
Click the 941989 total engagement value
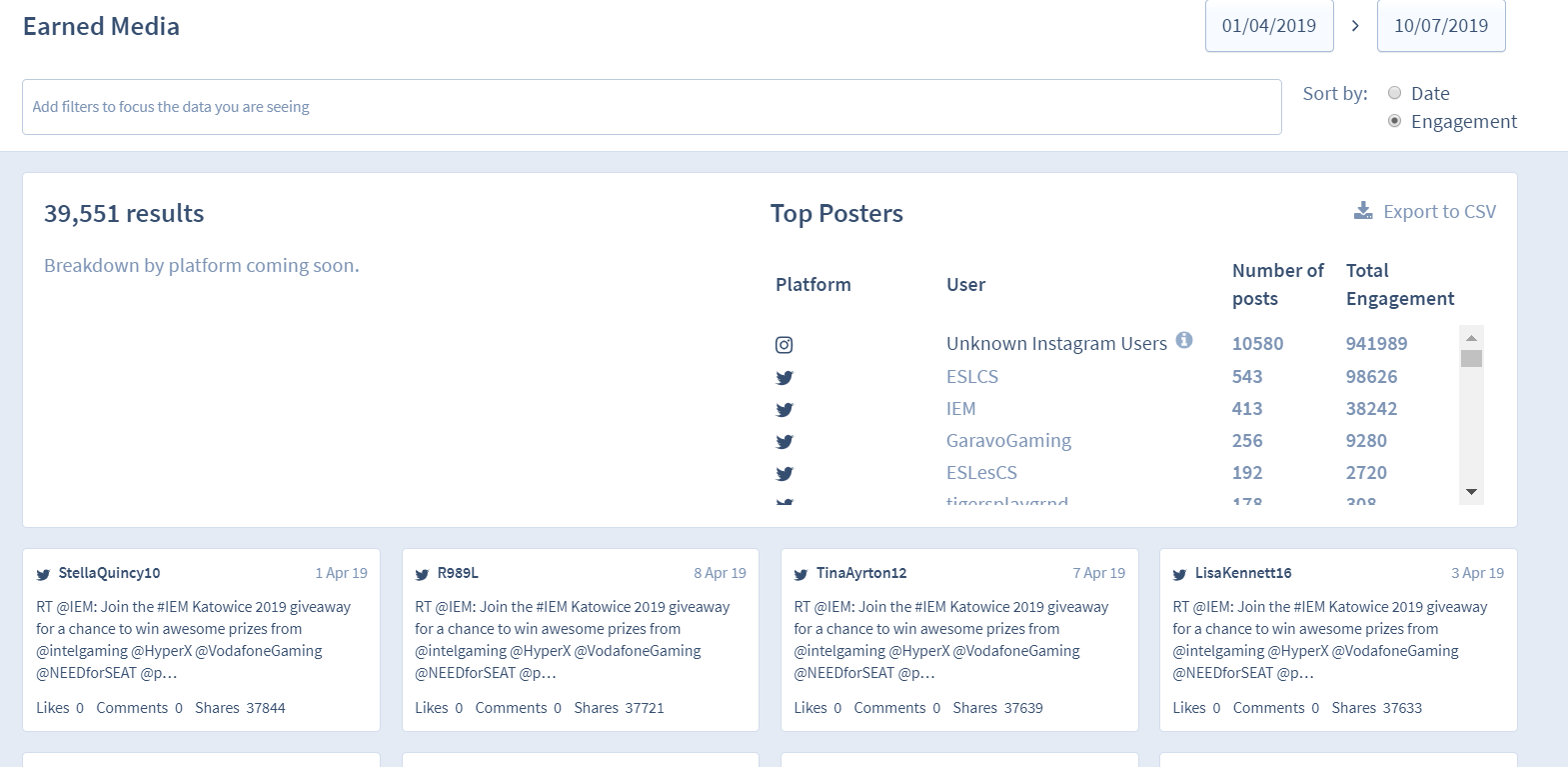tap(1376, 344)
